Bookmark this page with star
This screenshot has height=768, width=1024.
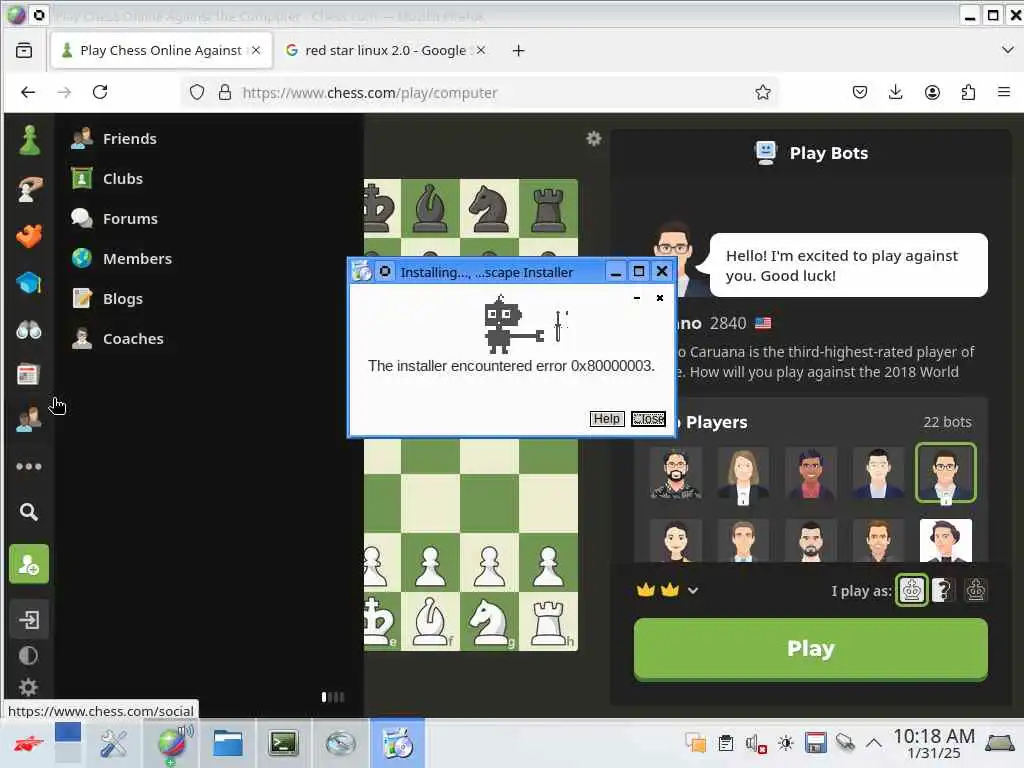[x=763, y=92]
